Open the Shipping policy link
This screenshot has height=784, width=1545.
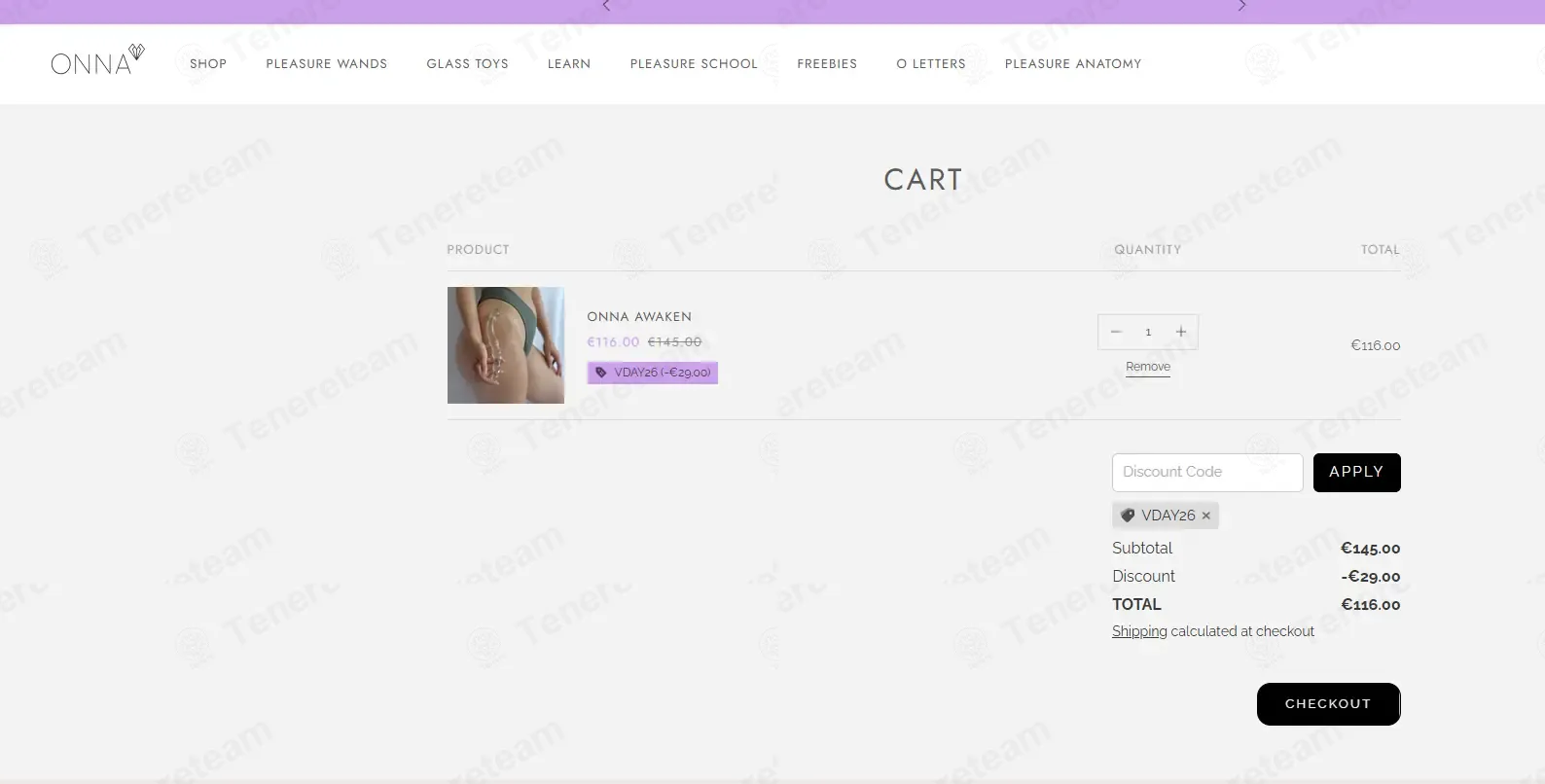pos(1139,631)
